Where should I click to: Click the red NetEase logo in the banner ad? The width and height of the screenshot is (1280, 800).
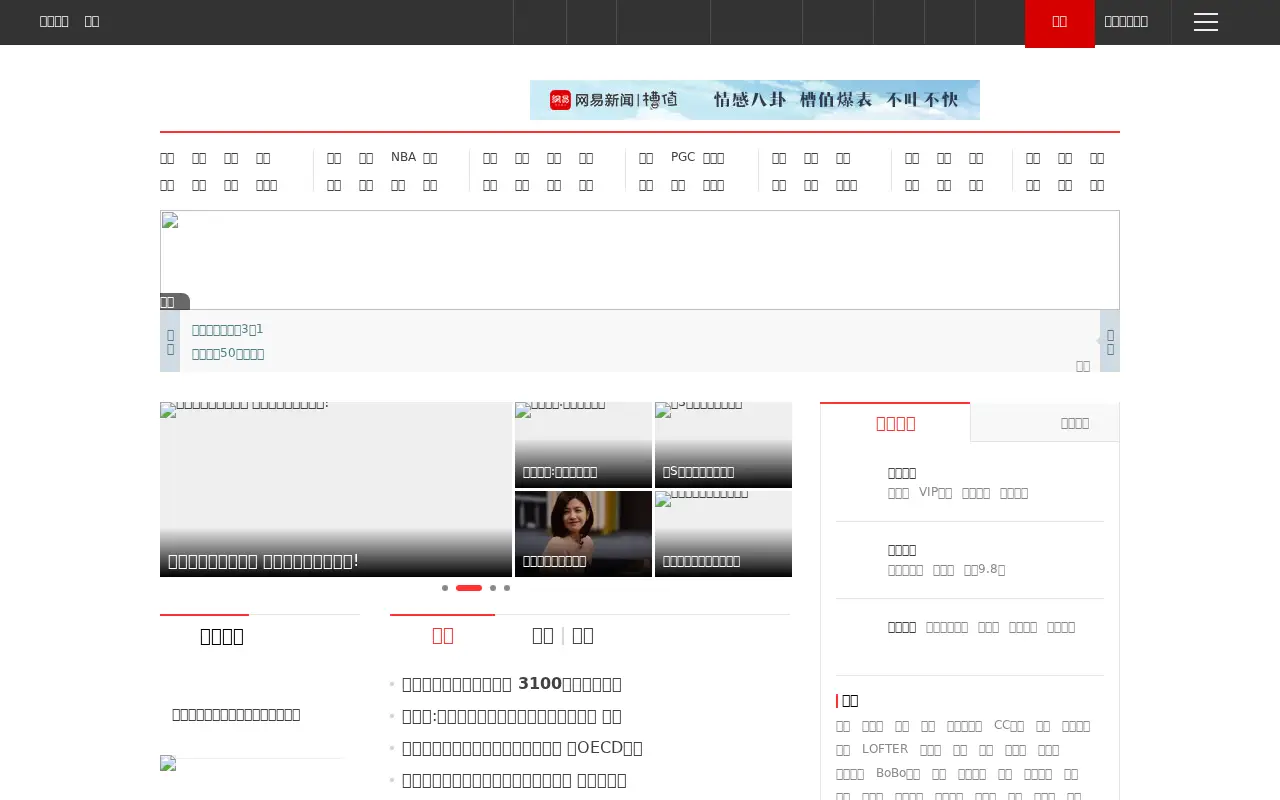[x=560, y=100]
